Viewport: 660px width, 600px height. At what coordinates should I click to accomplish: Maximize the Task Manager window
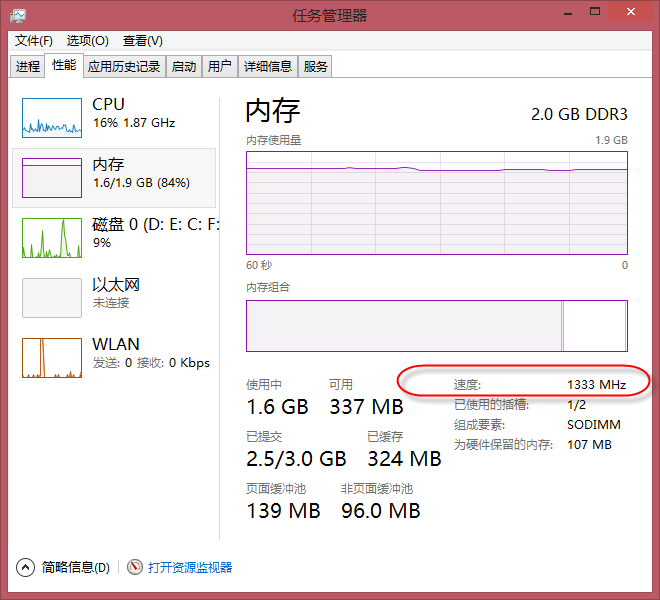(x=595, y=12)
